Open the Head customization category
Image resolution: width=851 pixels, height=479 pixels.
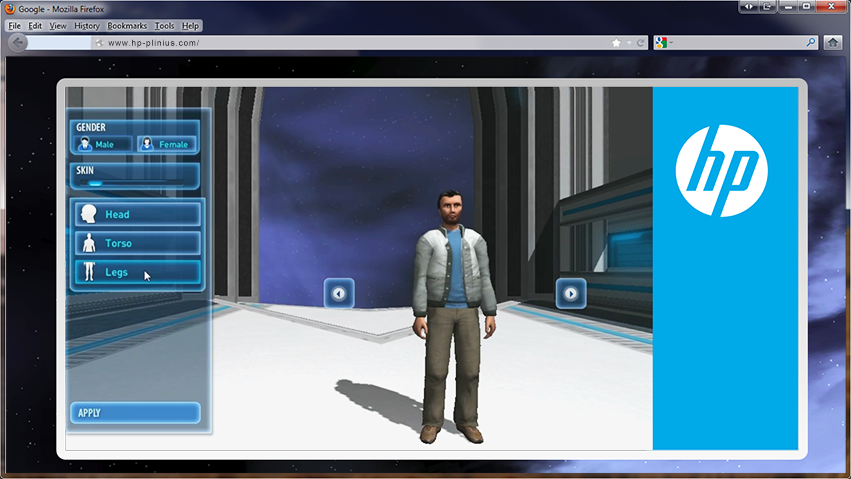137,214
